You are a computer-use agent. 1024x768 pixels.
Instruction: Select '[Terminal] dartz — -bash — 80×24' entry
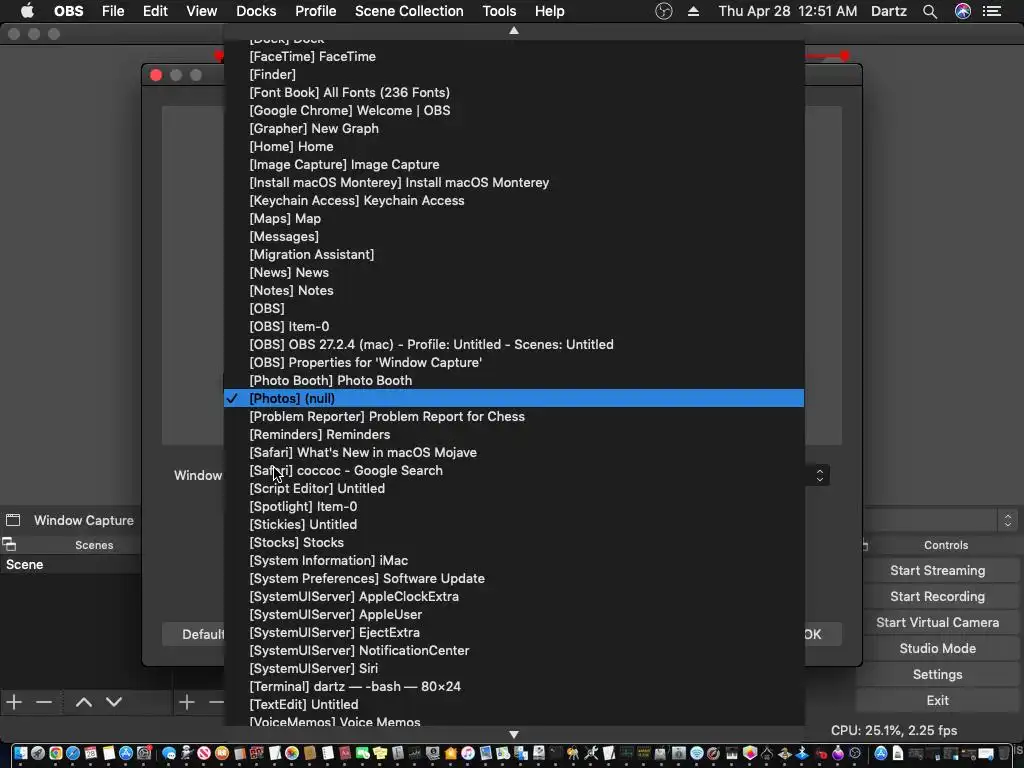514,686
